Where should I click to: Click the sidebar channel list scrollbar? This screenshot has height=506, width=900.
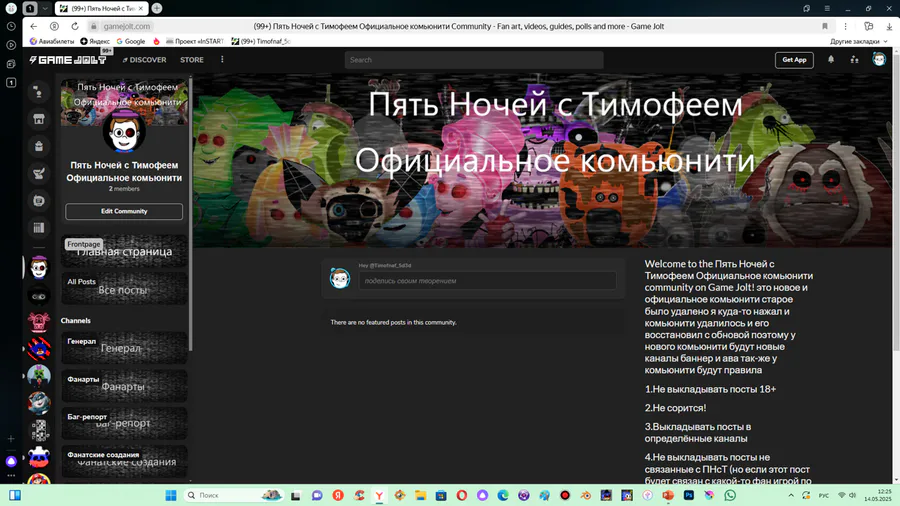pyautogui.click(x=190, y=213)
